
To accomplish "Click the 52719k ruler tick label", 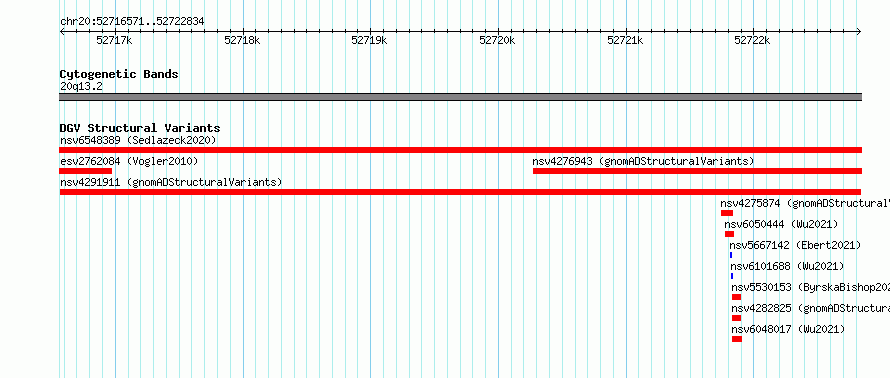I will [x=370, y=40].
